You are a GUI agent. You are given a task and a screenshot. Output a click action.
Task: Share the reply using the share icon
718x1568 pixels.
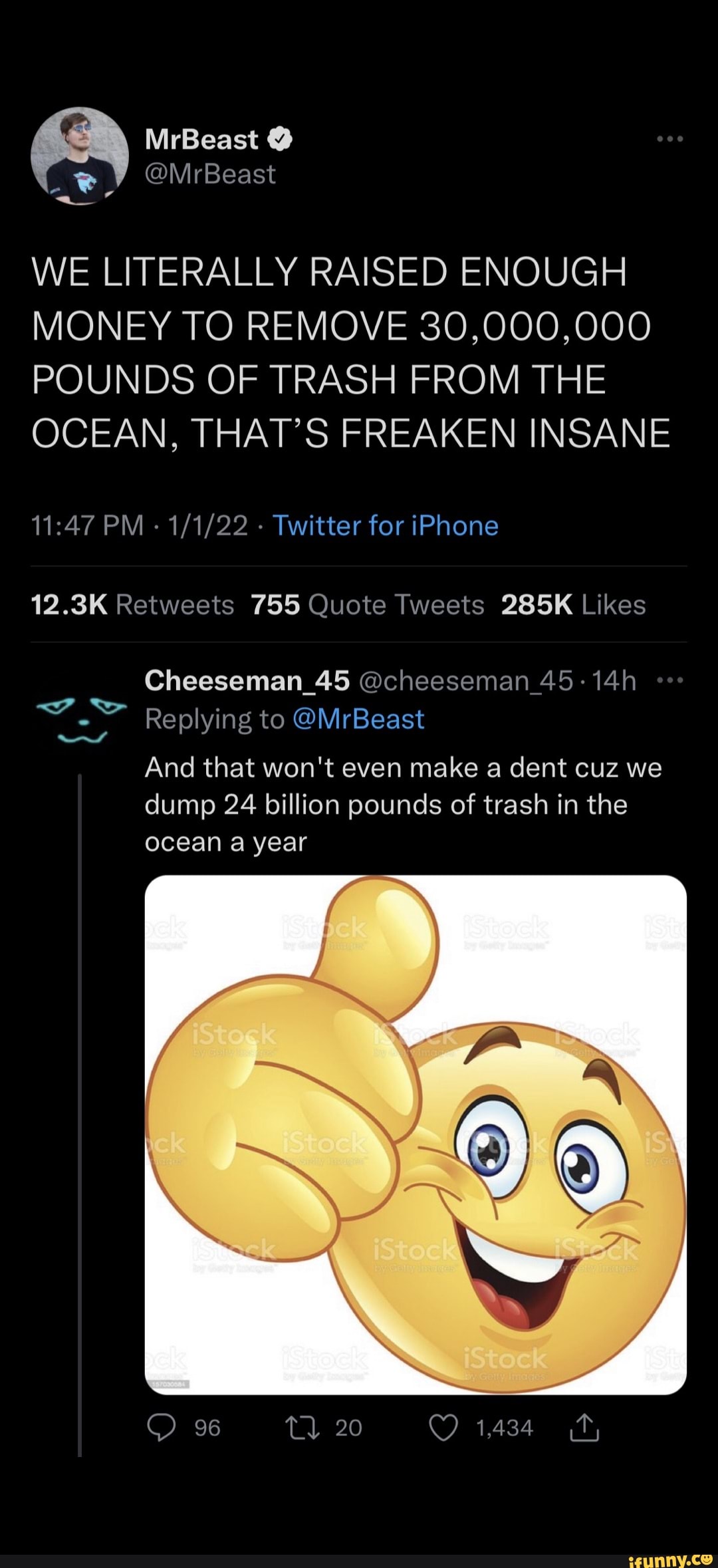[585, 1428]
